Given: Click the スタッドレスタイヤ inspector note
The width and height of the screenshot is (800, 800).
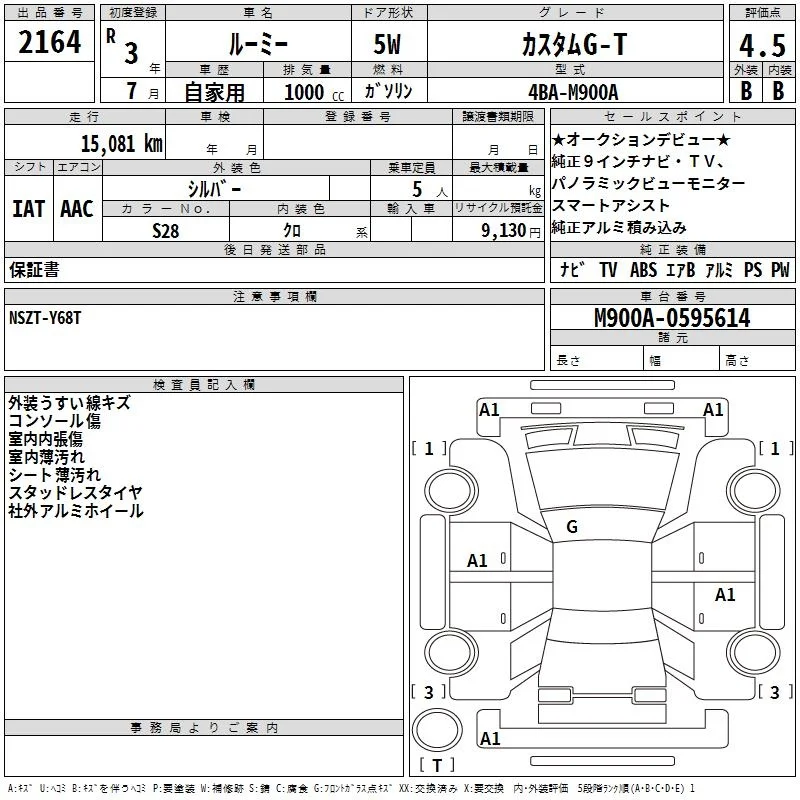Looking at the screenshot, I should coord(76,492).
